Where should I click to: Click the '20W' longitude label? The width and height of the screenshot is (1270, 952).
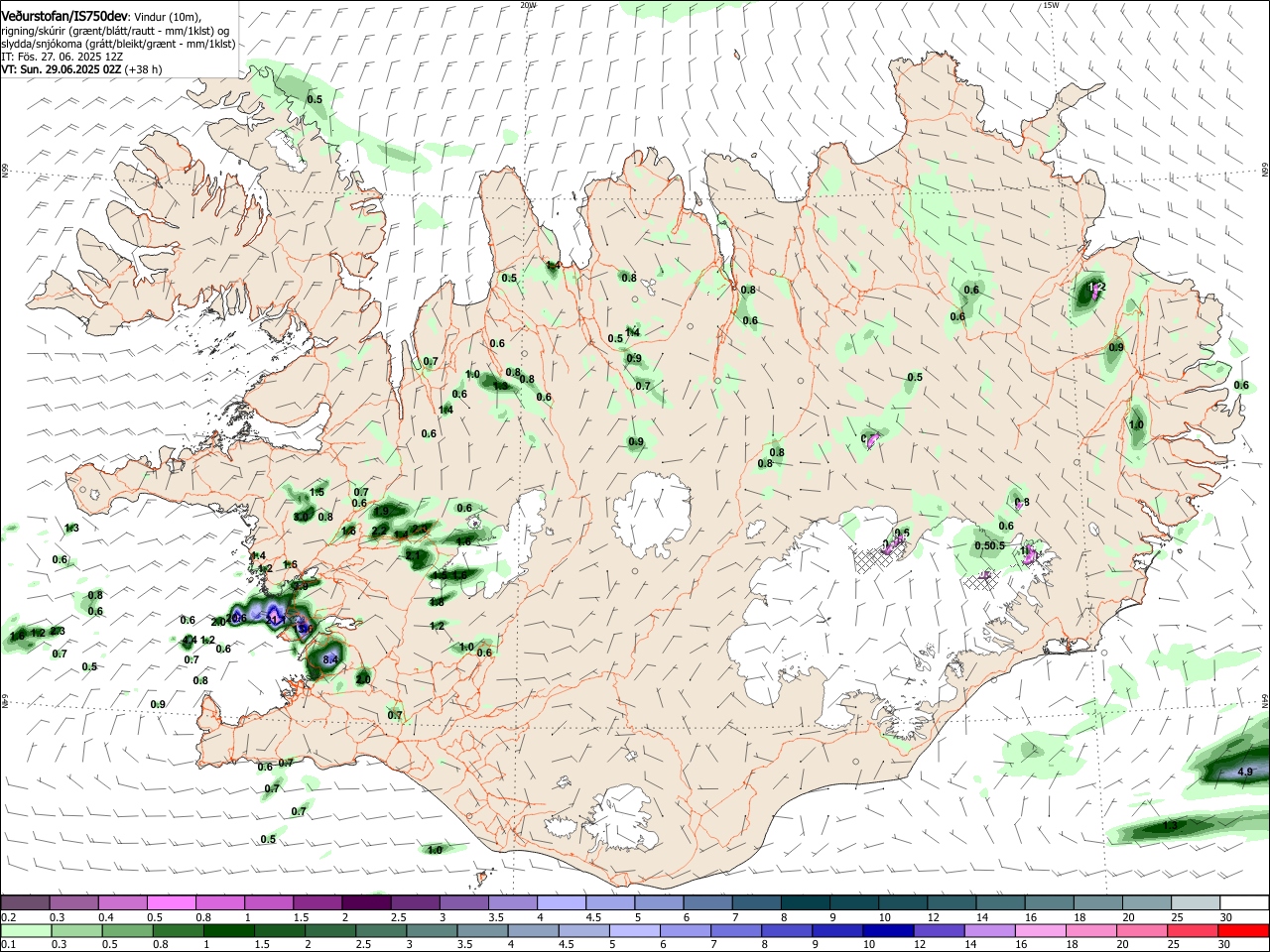pos(528,5)
